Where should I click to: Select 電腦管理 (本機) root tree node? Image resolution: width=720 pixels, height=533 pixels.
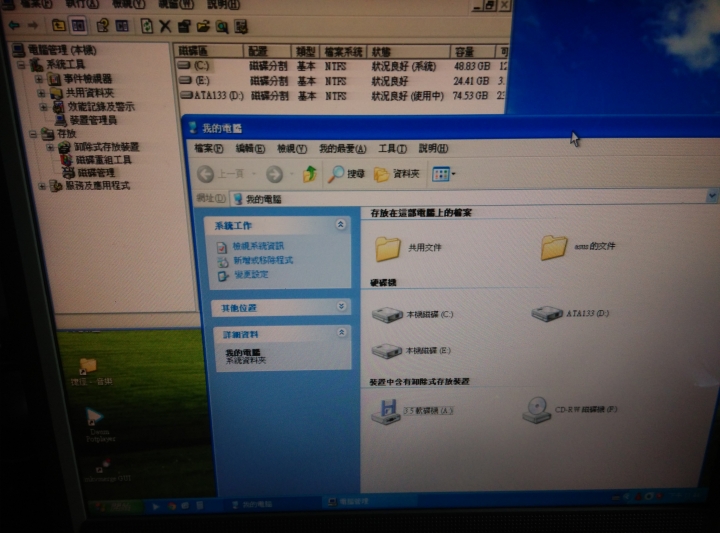point(62,50)
